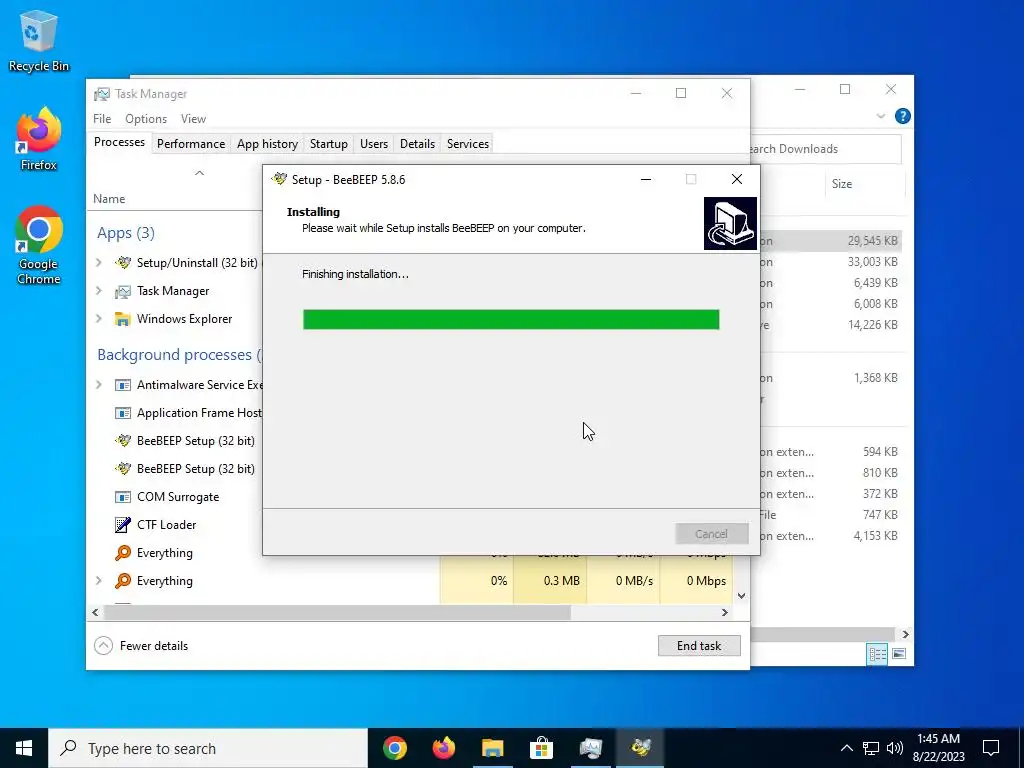
Task: Open Firefox from the taskbar
Action: [444, 748]
